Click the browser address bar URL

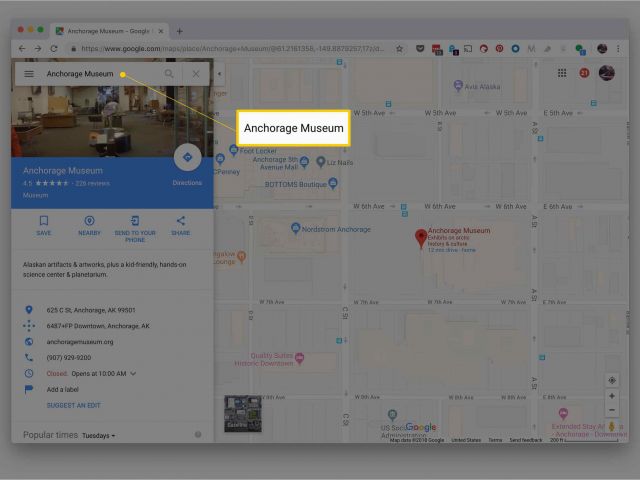coord(232,49)
